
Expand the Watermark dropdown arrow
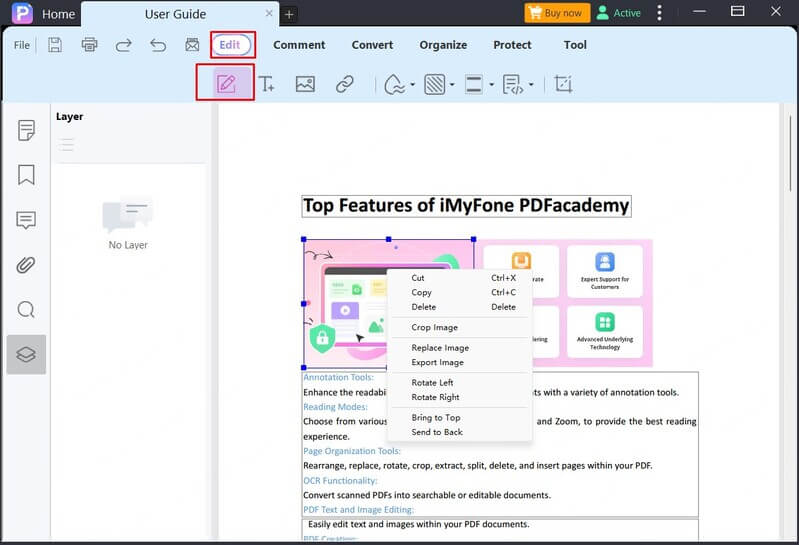(412, 85)
